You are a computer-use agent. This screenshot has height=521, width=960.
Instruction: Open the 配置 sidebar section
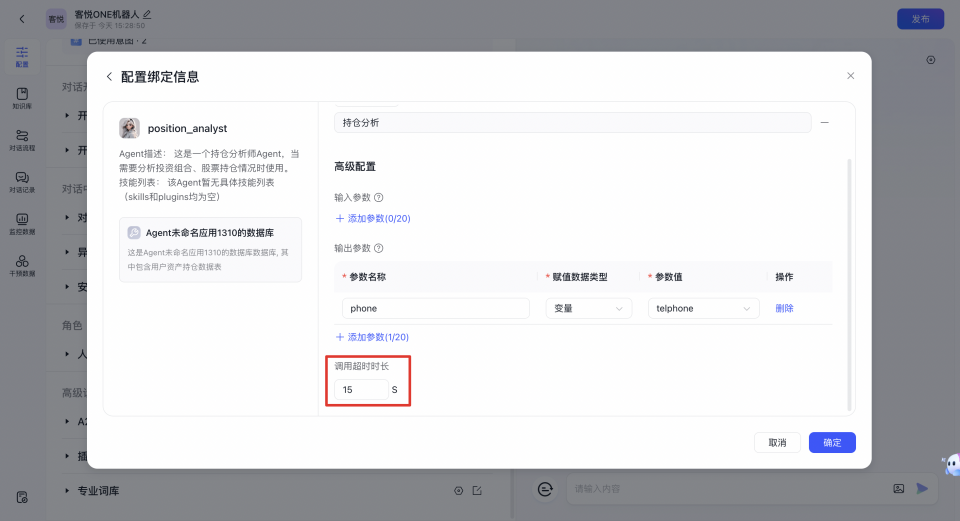click(22, 57)
